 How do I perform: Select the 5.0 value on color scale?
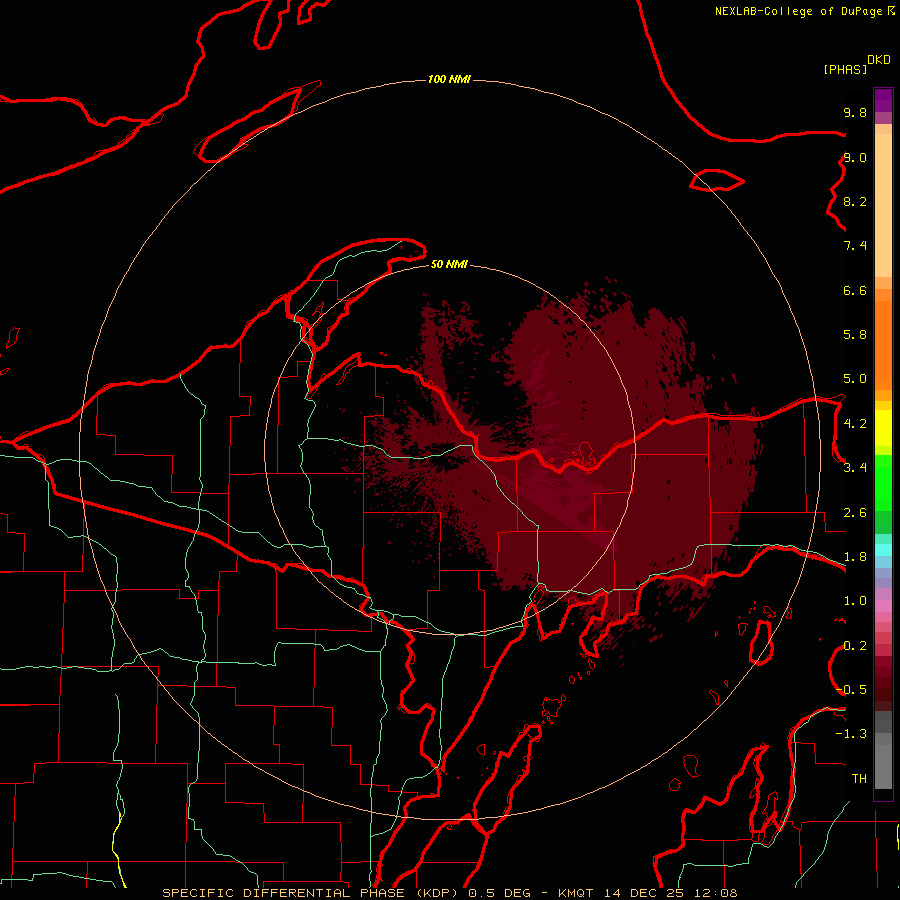pos(855,379)
